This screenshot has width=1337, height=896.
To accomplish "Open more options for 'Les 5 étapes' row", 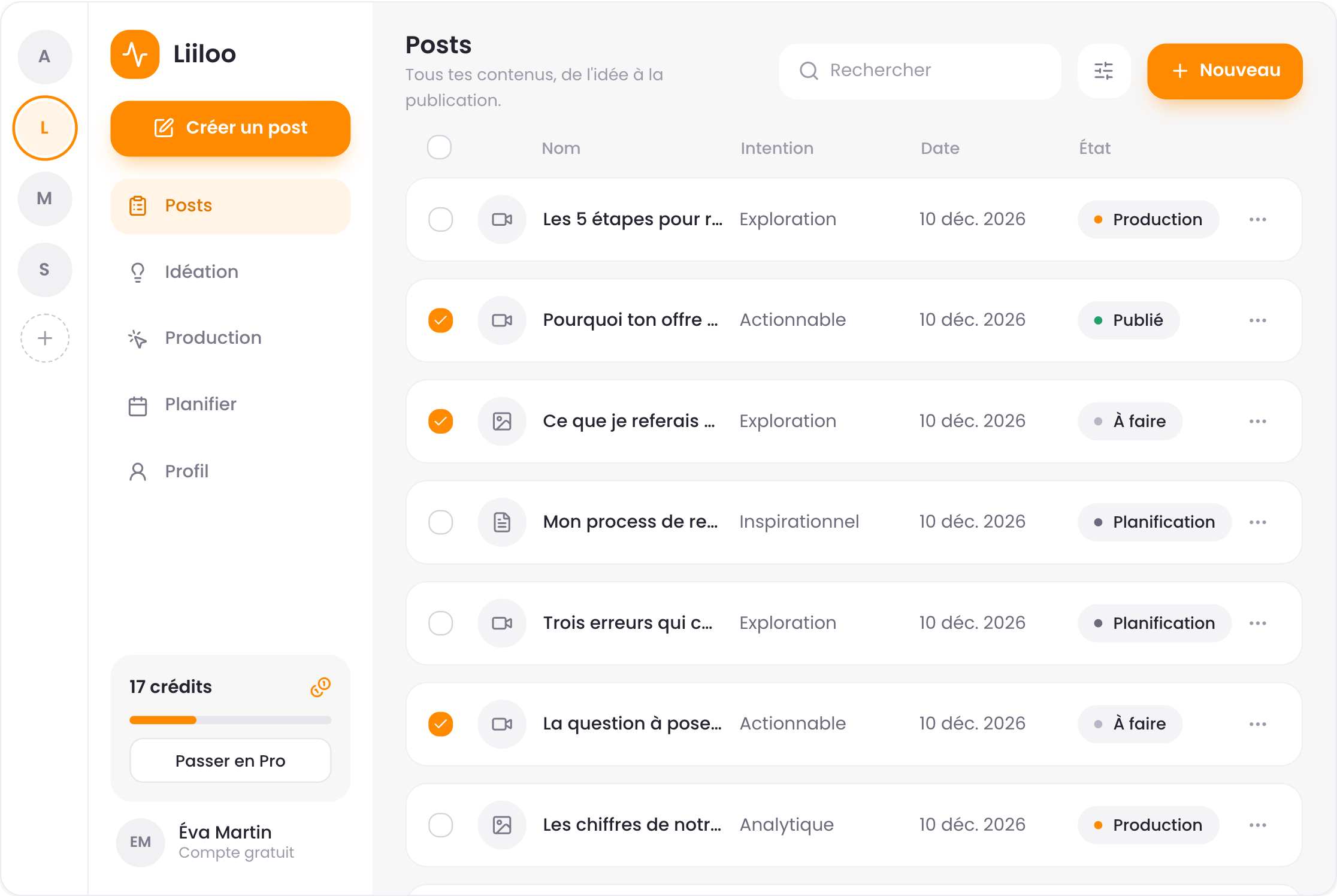I will 1257,219.
